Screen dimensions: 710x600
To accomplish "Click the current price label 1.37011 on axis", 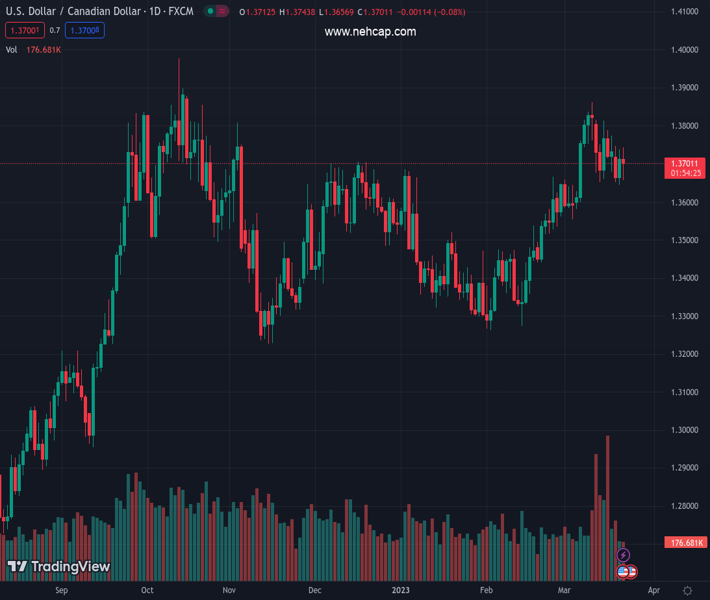I will coord(685,168).
